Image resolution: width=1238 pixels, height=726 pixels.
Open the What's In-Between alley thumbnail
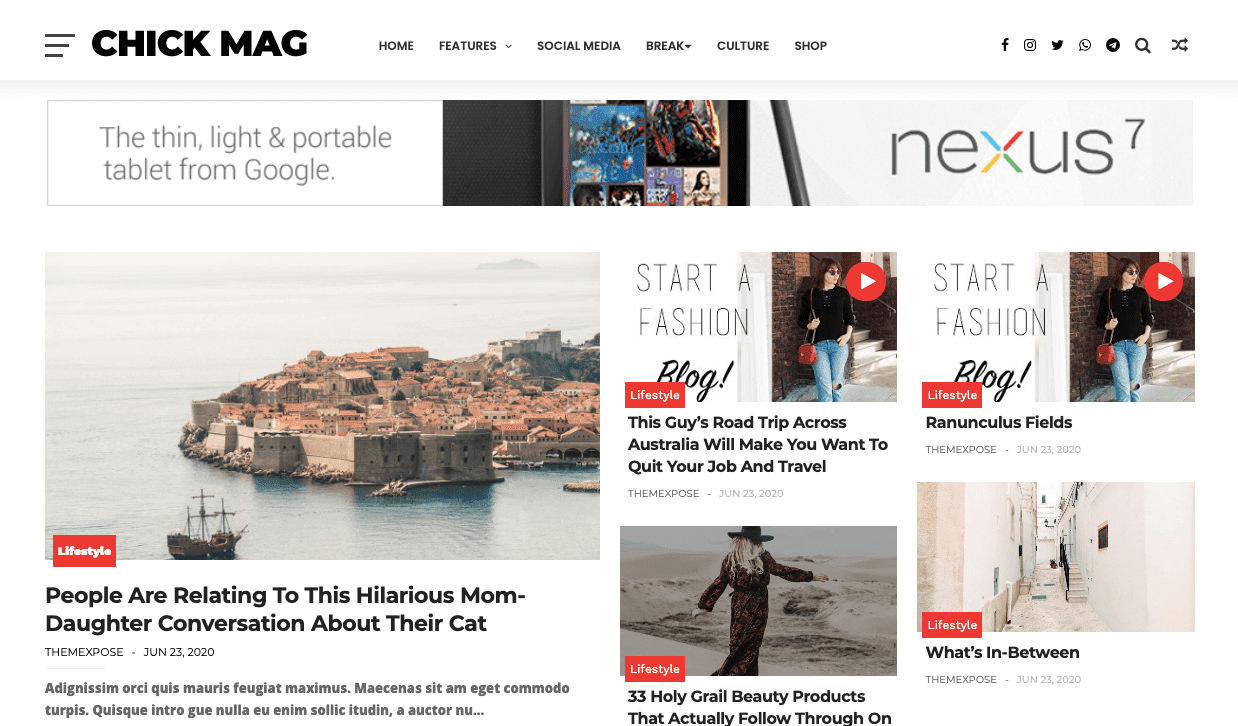click(1056, 557)
